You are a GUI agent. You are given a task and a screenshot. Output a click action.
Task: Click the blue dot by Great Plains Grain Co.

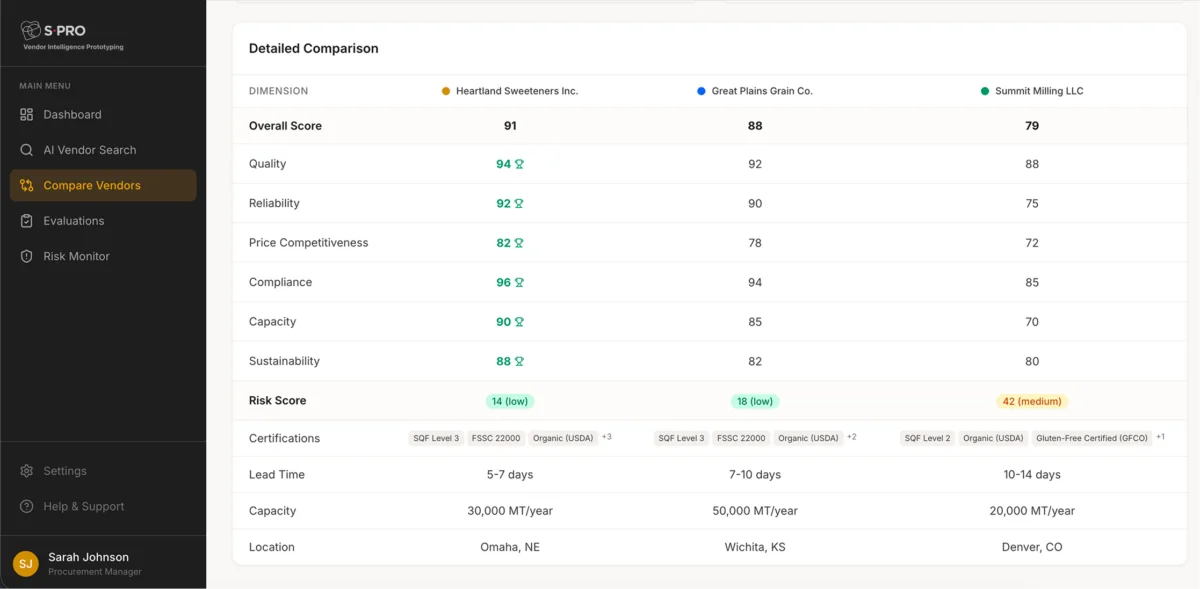click(x=701, y=91)
